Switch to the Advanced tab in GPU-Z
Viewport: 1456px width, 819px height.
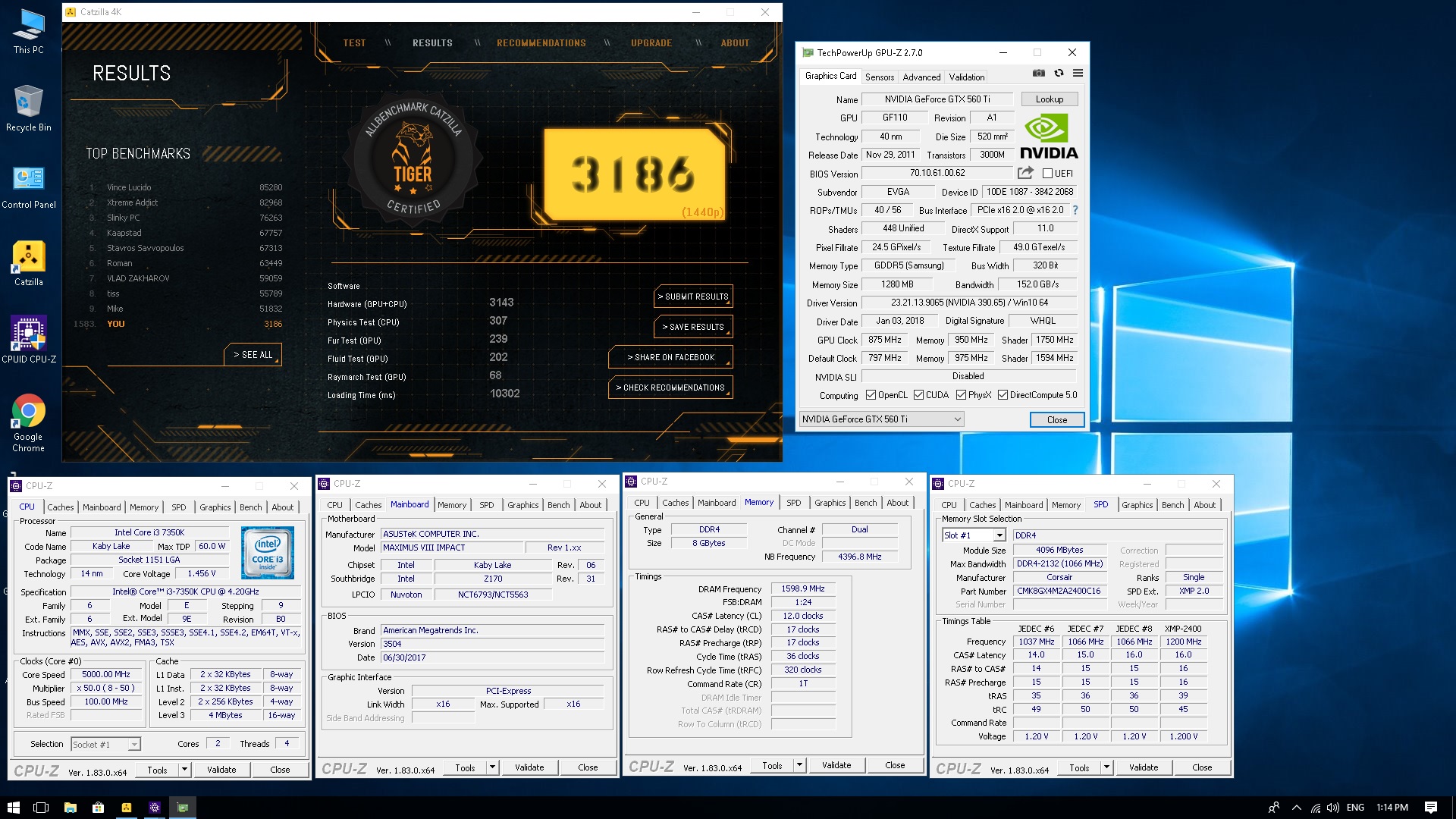(921, 77)
